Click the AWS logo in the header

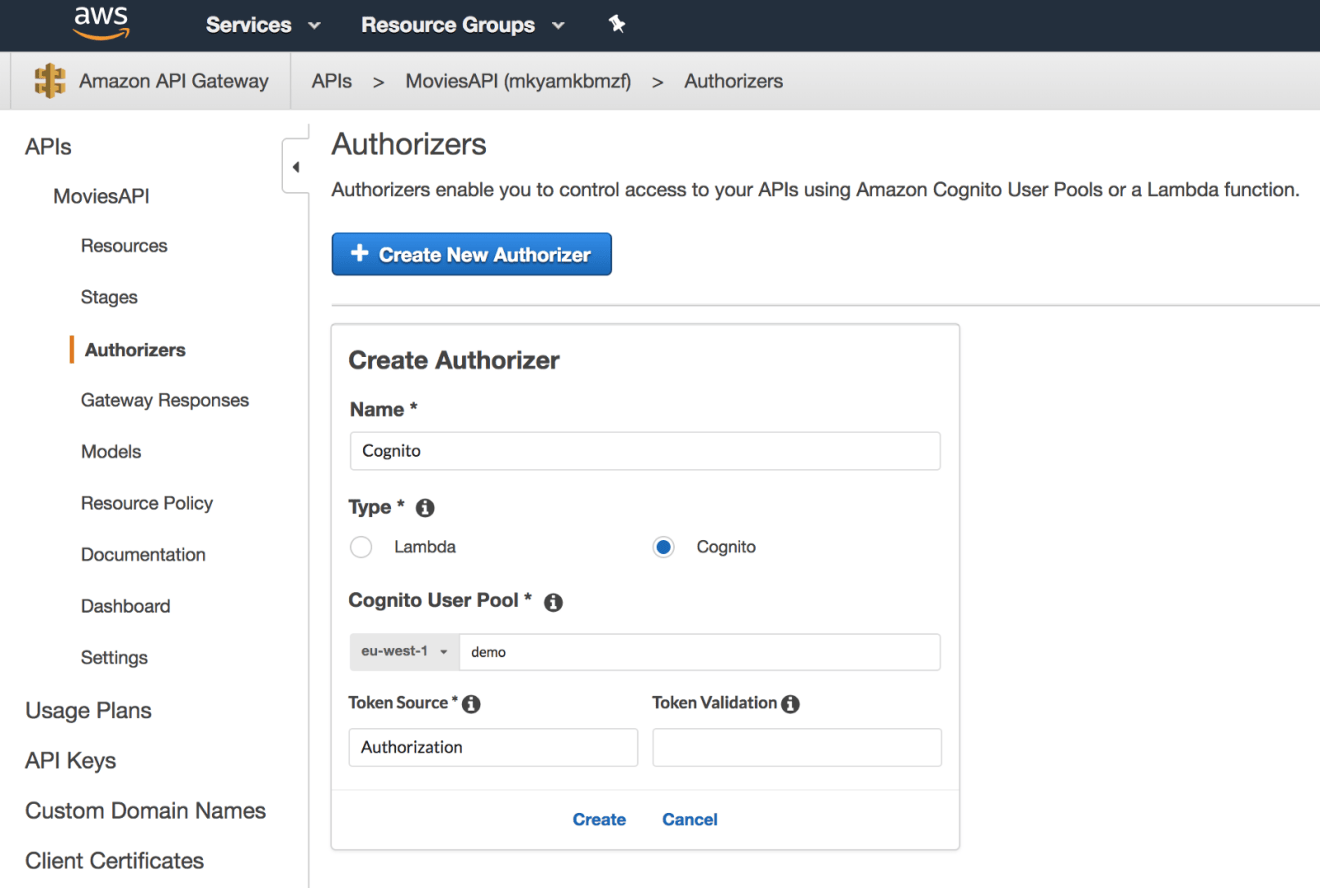coord(101,24)
